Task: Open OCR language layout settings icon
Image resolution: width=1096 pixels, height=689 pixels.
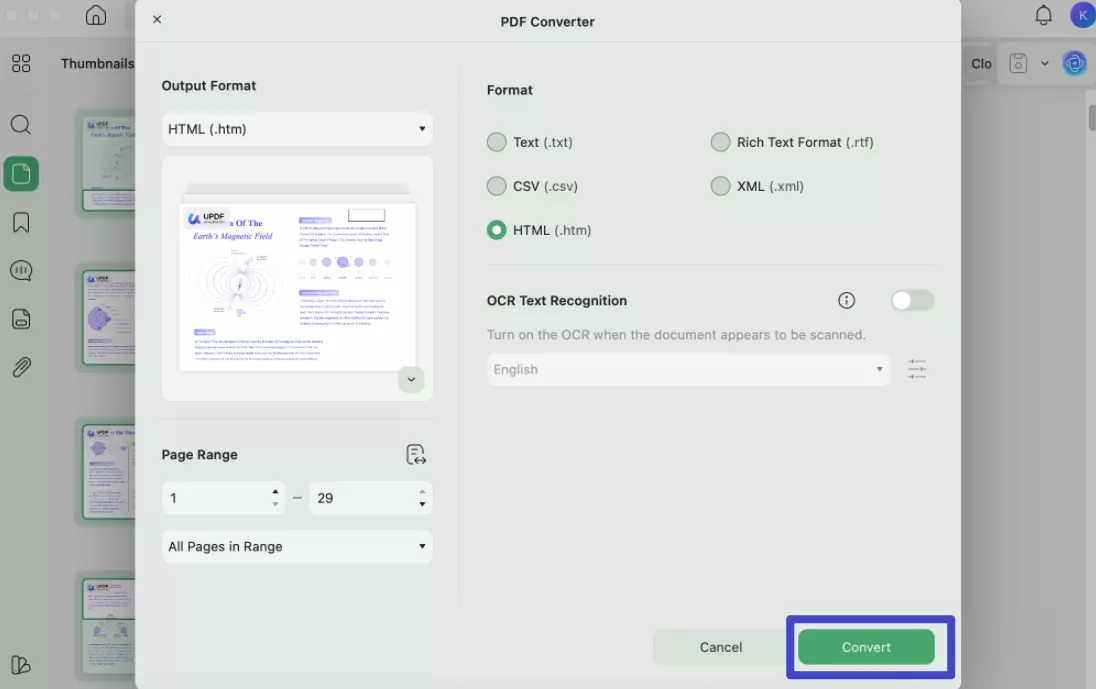Action: (x=917, y=369)
